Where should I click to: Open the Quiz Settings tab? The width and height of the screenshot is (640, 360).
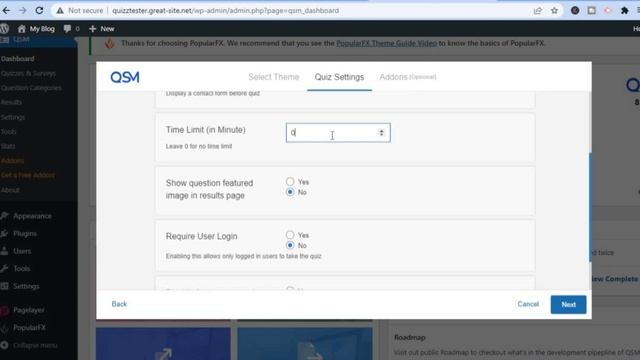[x=339, y=77]
